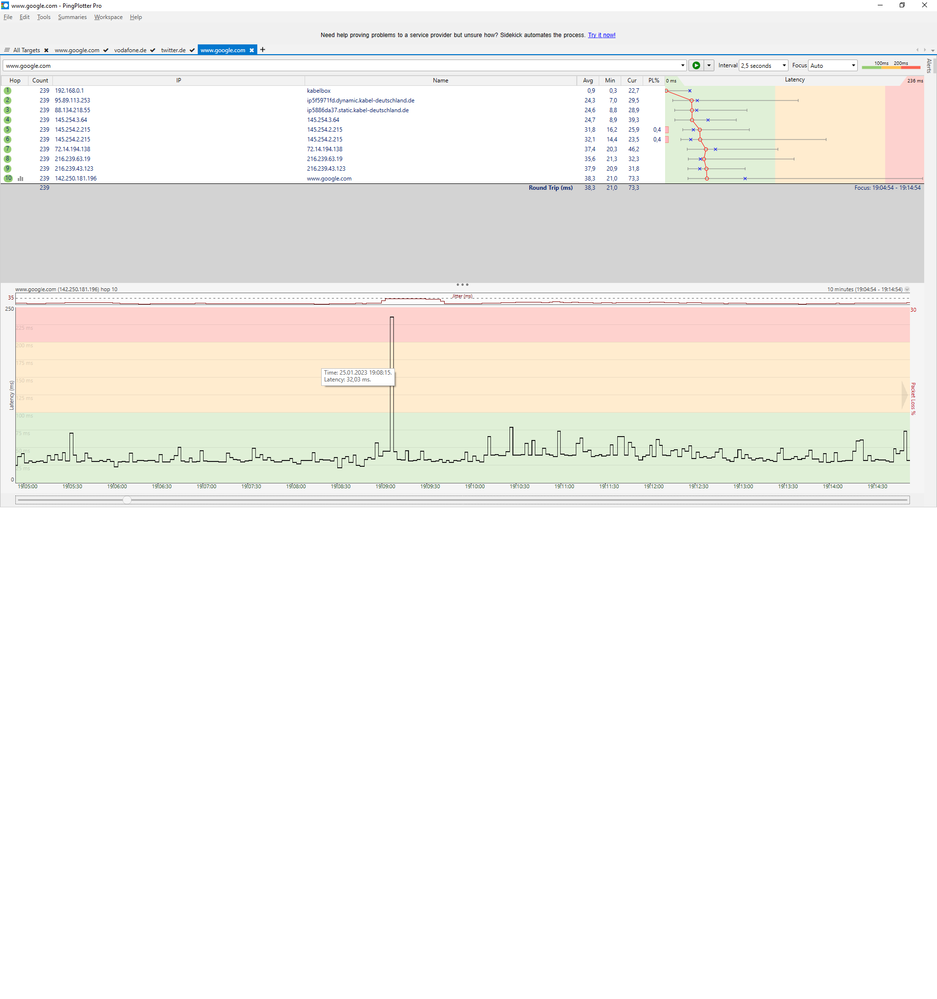Image resolution: width=937 pixels, height=999 pixels.
Task: Add a new target tab with plus
Action: click(x=262, y=50)
